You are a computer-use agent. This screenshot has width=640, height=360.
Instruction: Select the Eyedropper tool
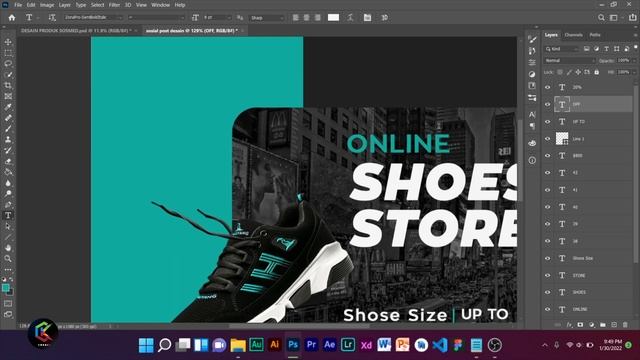(x=8, y=107)
